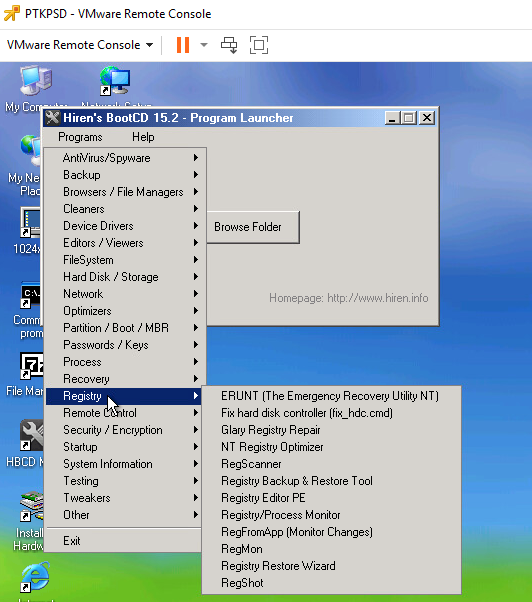
Task: Minimize the Program Launcher window
Action: pos(392,118)
